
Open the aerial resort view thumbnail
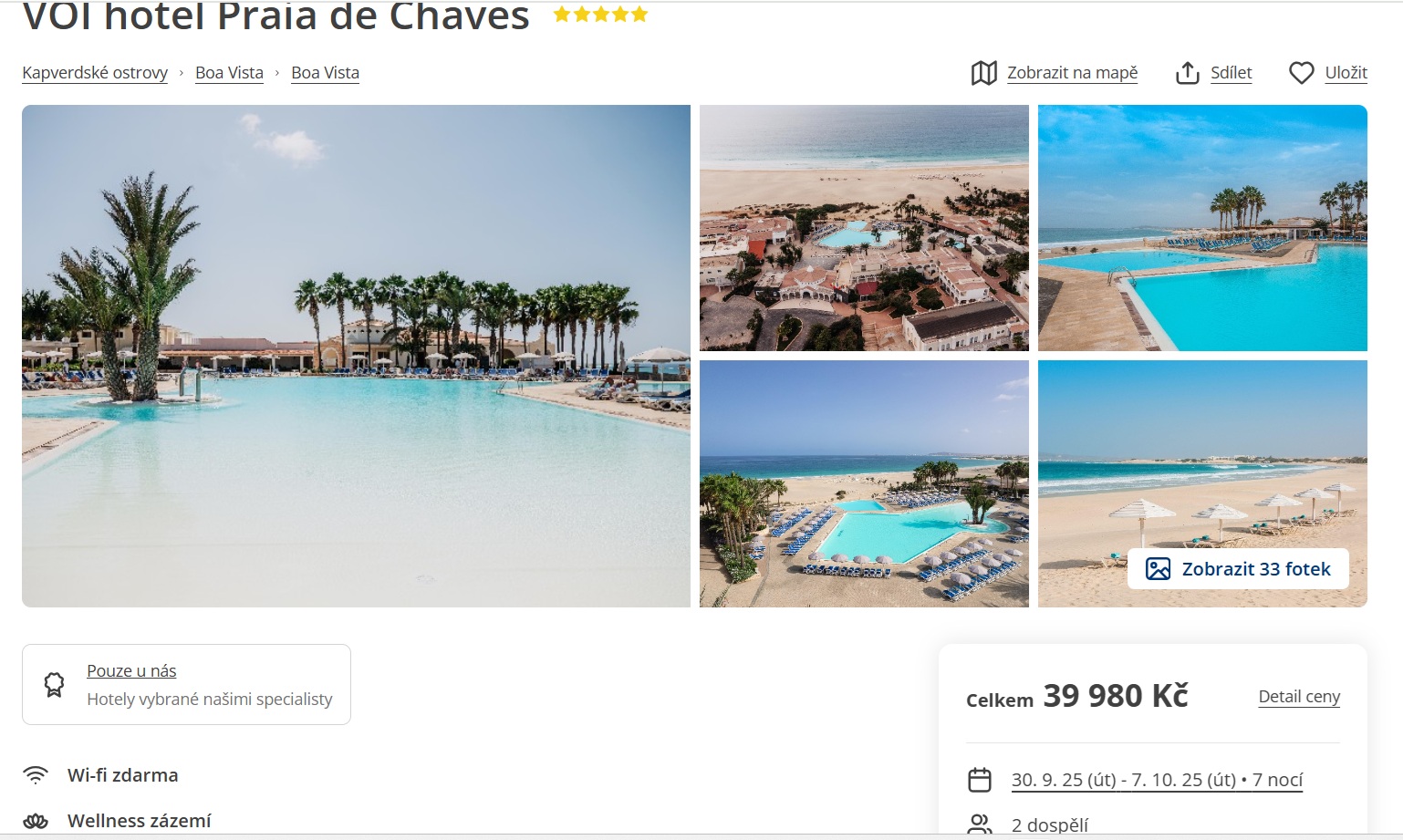click(864, 228)
